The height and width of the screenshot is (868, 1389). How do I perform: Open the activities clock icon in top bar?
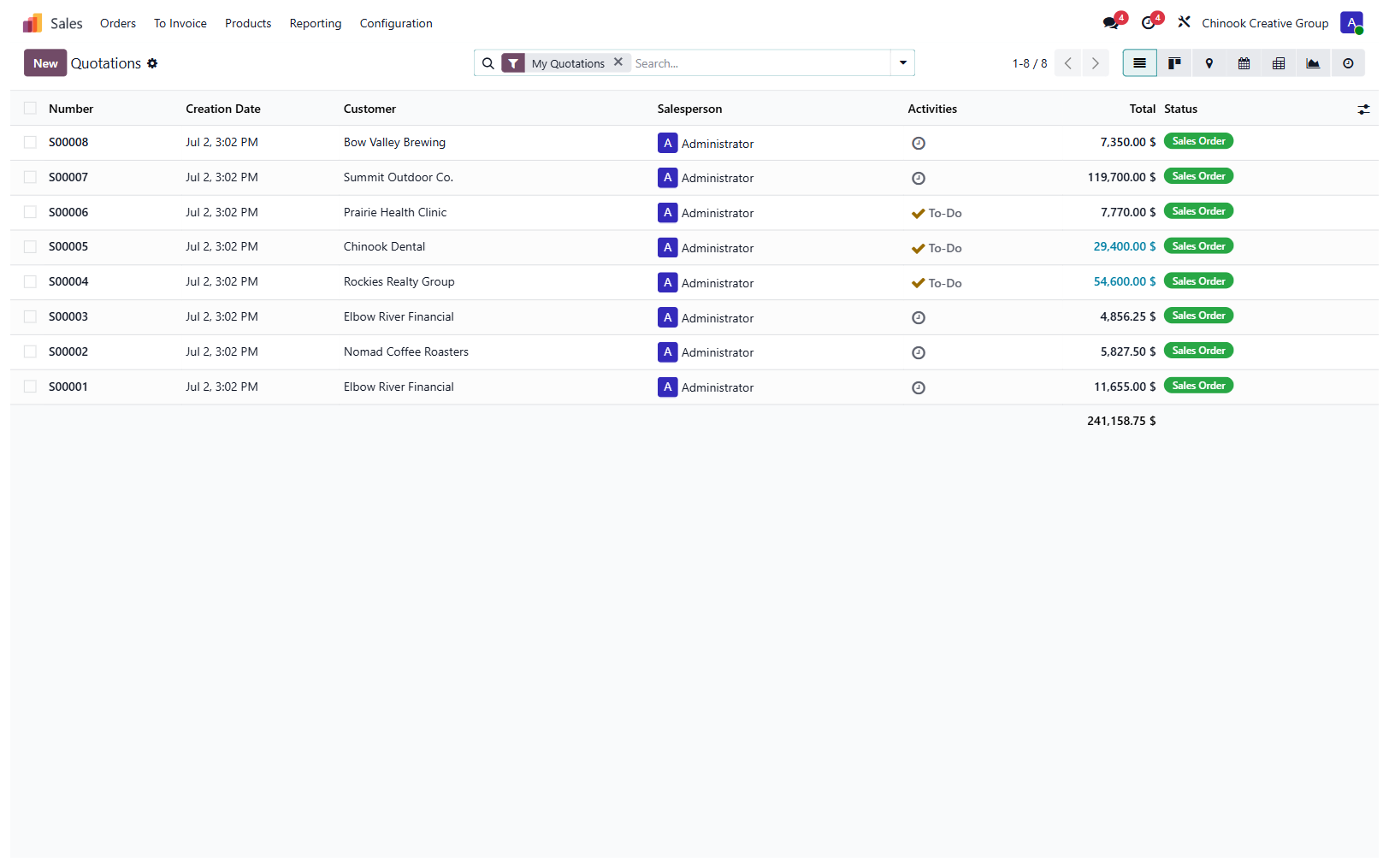pos(1149,23)
